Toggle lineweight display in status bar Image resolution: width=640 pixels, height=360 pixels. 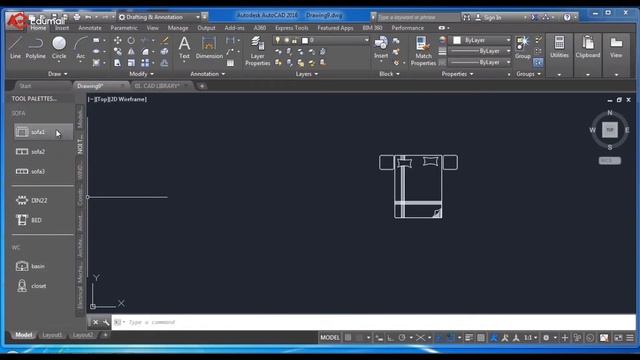pyautogui.click(x=469, y=338)
